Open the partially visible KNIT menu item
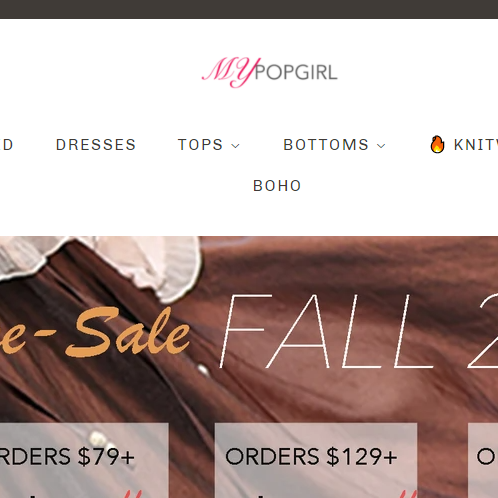Viewport: 498px width, 498px height. click(476, 145)
